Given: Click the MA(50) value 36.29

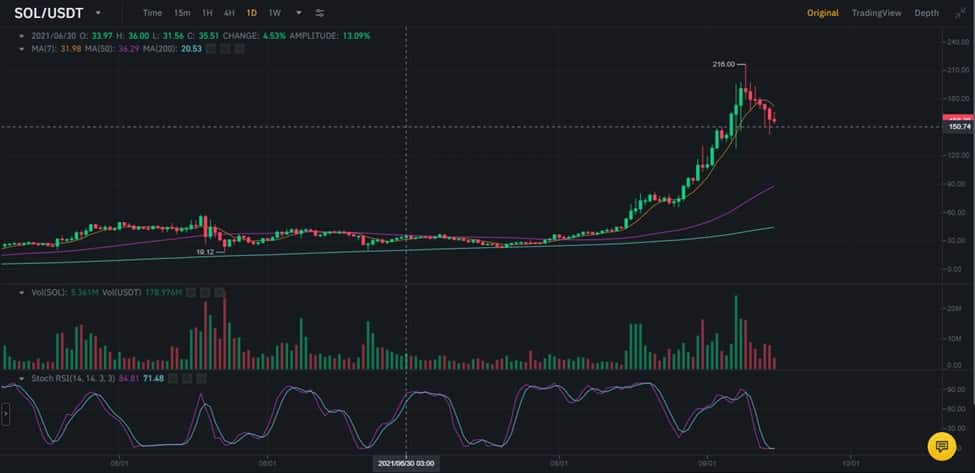Looking at the screenshot, I should [129, 48].
